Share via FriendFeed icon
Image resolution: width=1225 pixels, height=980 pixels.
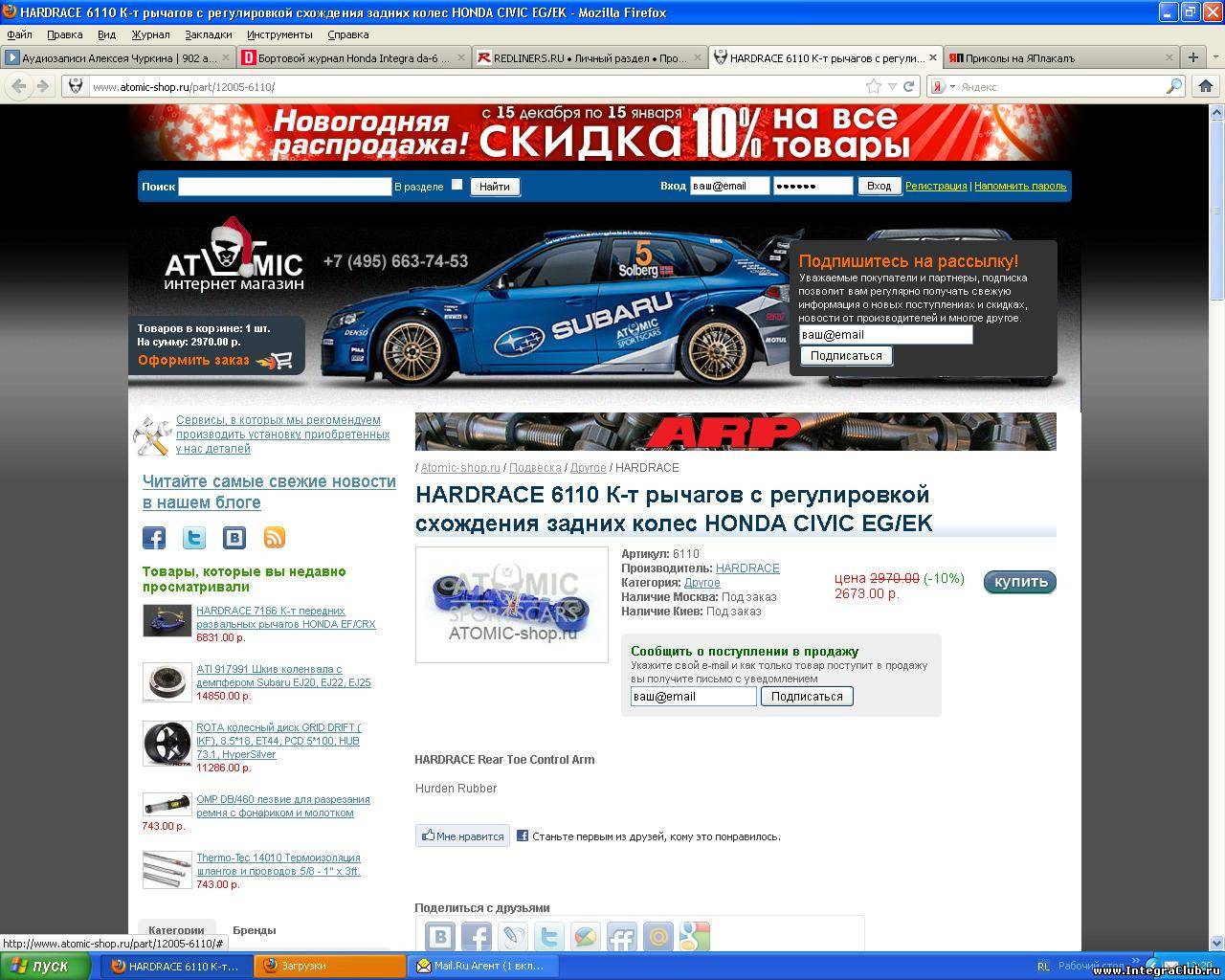622,937
